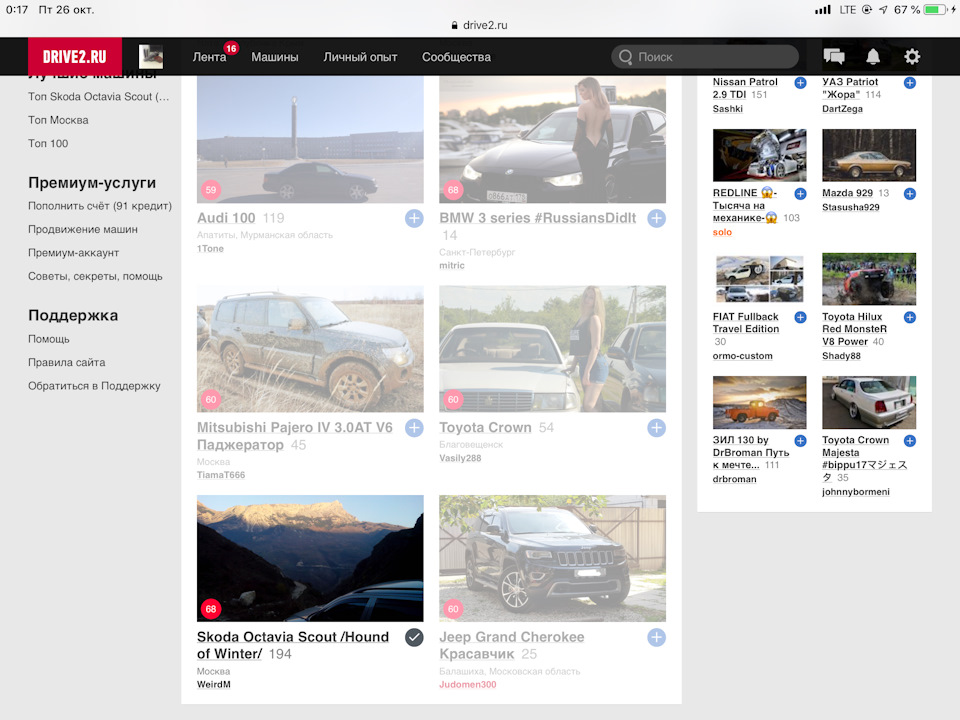Open the messages chat icon
960x720 pixels.
[834, 57]
